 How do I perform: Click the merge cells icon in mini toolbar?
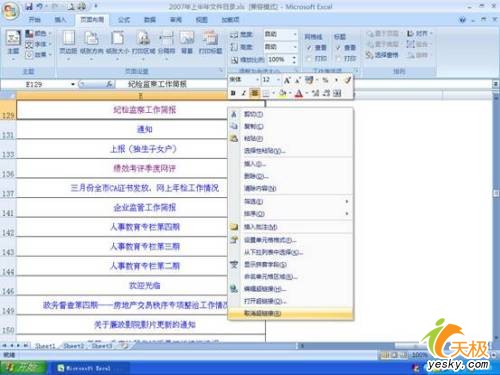tap(337, 93)
